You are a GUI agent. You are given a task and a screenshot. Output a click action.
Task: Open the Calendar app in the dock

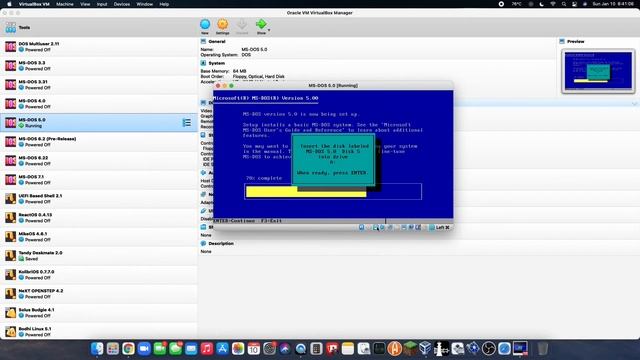(x=254, y=349)
